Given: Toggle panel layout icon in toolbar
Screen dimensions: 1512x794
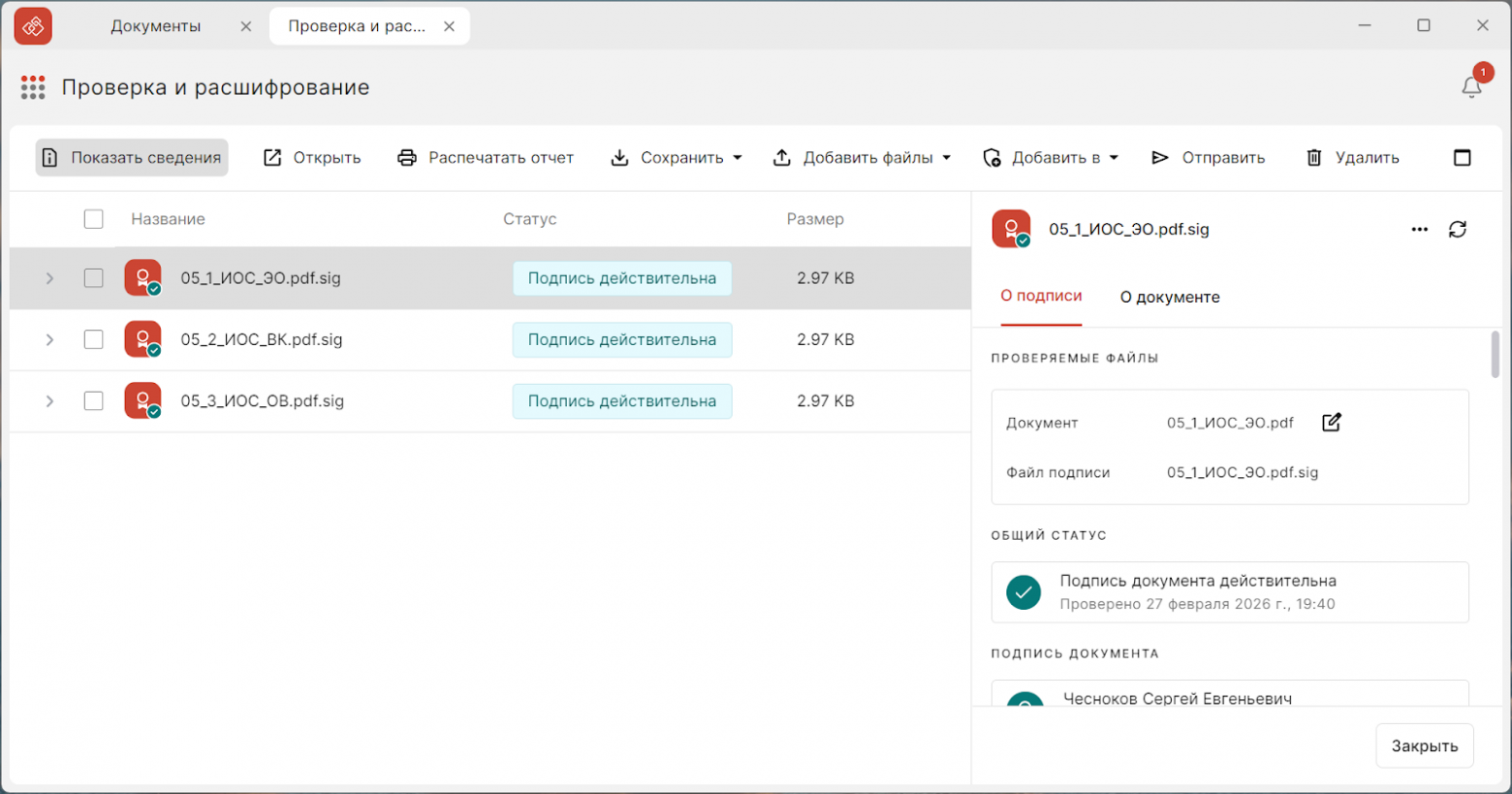Looking at the screenshot, I should (x=1462, y=158).
